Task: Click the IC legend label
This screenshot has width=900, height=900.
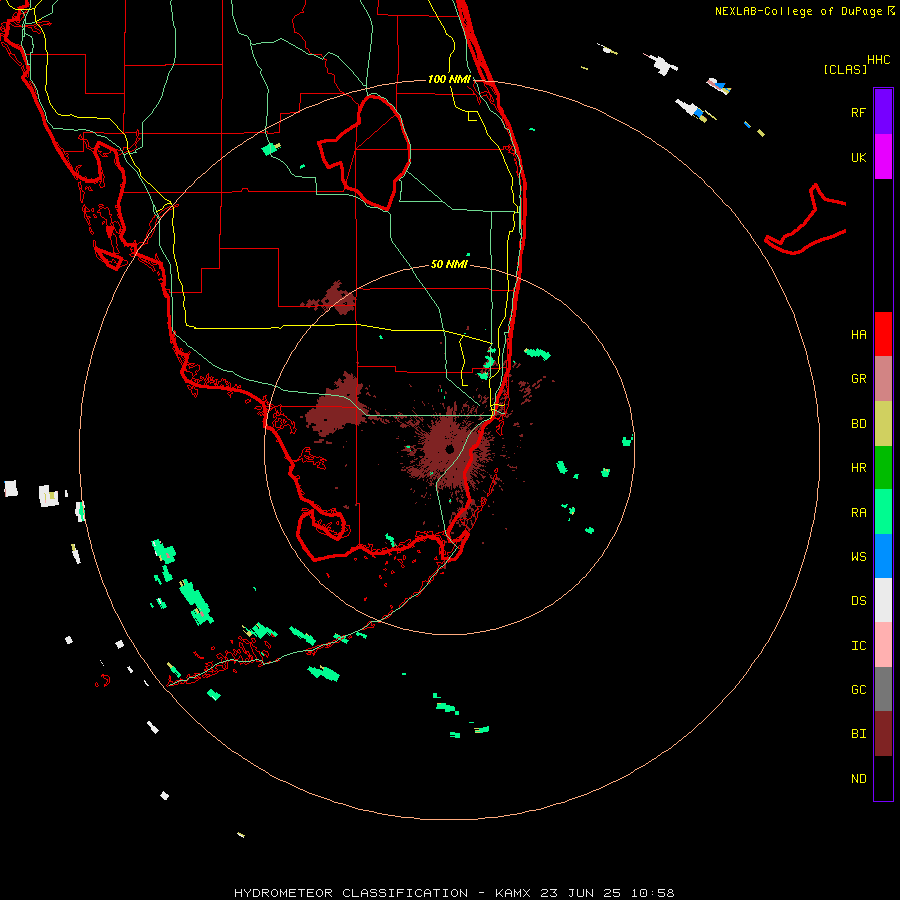Action: tap(858, 646)
